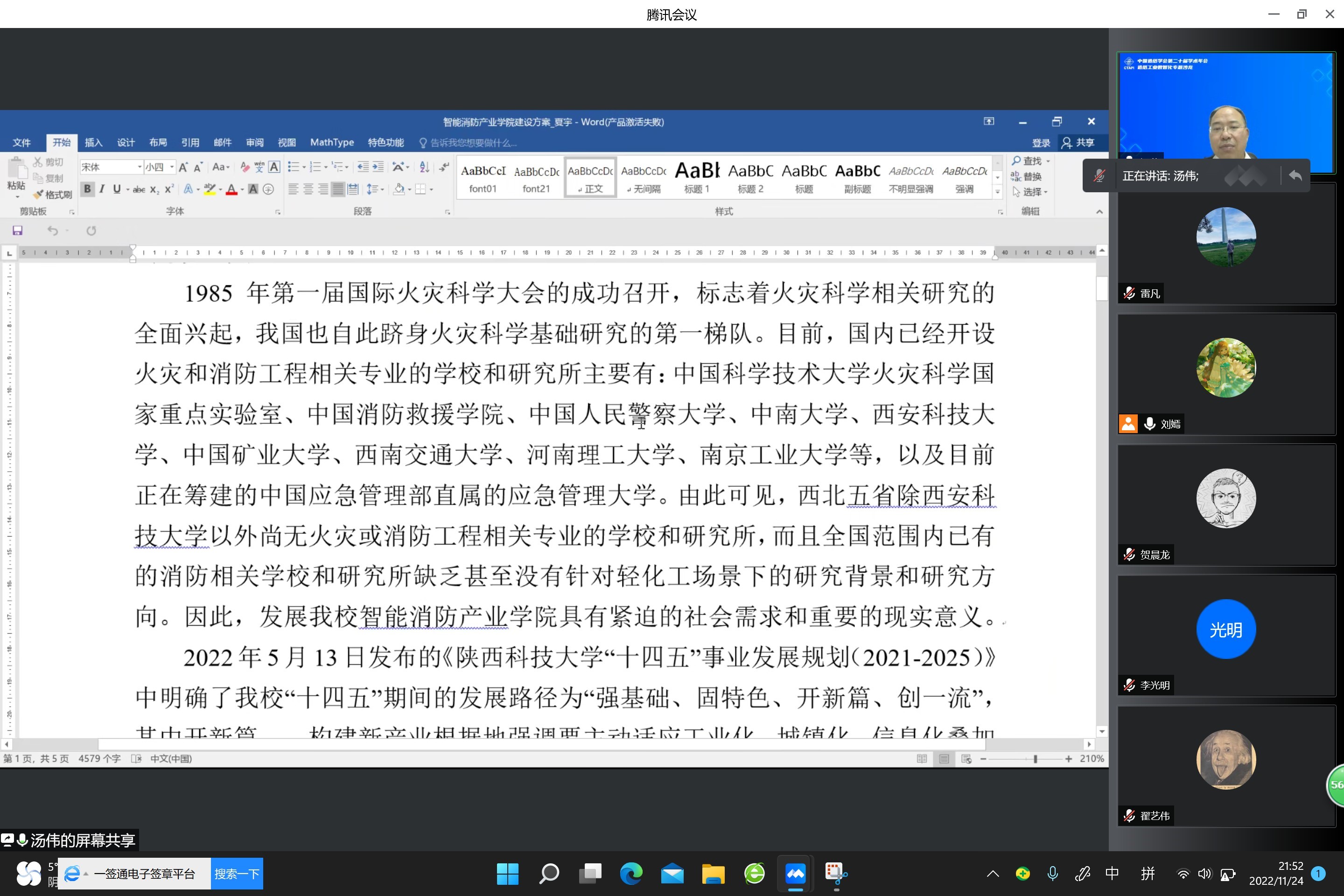Image resolution: width=1344 pixels, height=896 pixels.
Task: Click the reply arrow beside speaking indicator
Action: tap(1295, 176)
